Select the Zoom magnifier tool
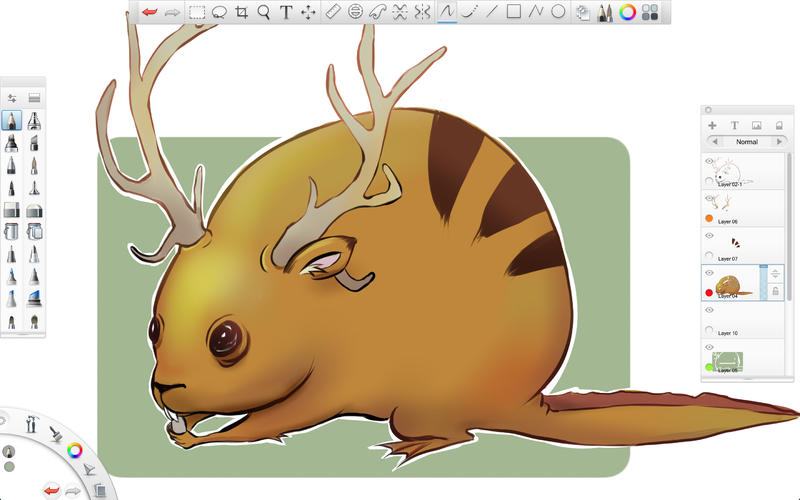 click(x=264, y=12)
